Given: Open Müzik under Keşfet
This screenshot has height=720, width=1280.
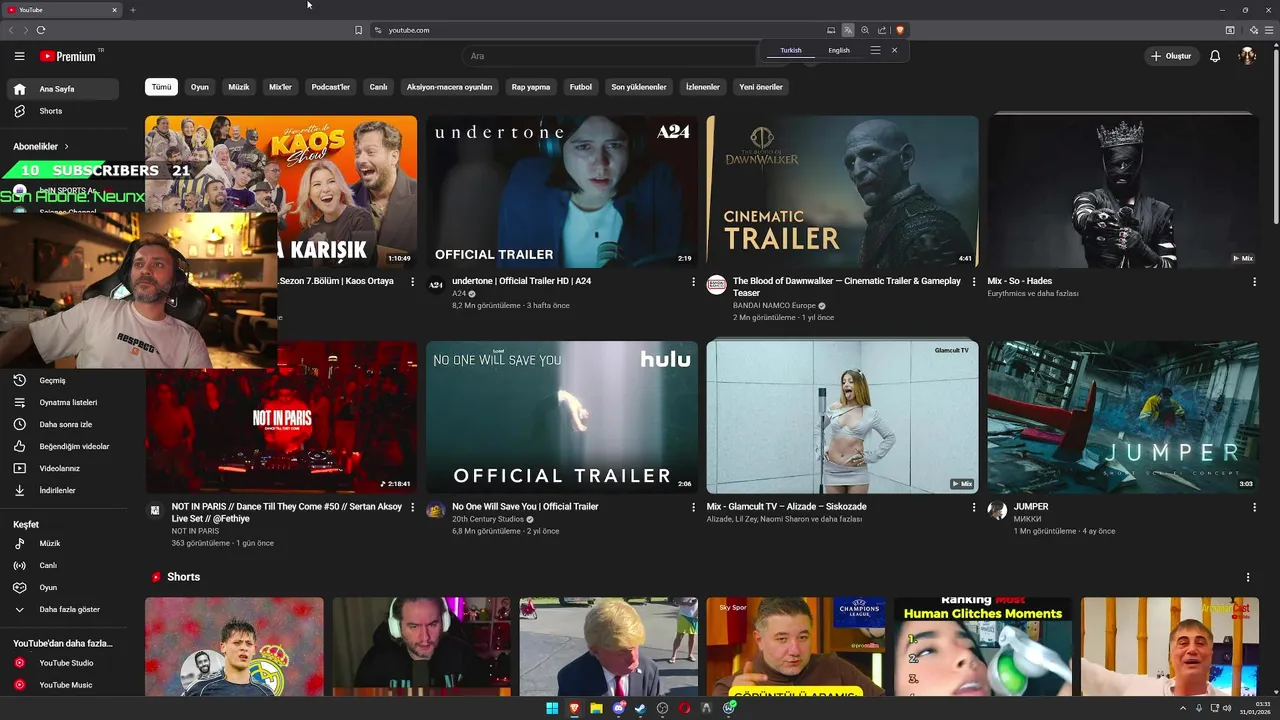Looking at the screenshot, I should 63,543.
